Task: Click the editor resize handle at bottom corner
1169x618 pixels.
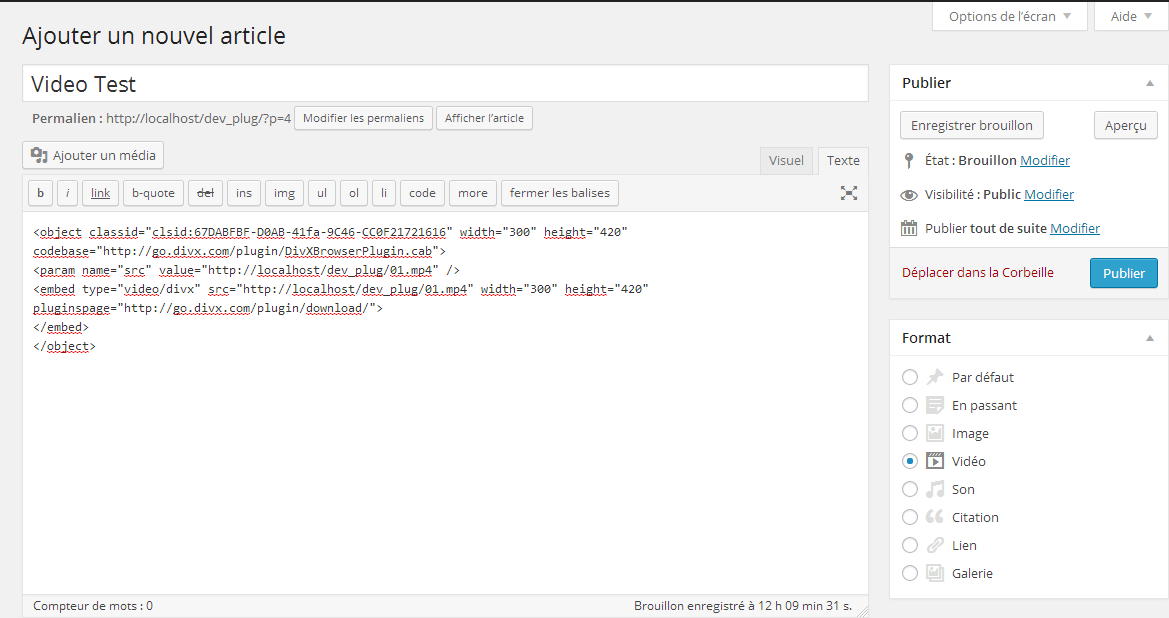Action: coord(863,611)
